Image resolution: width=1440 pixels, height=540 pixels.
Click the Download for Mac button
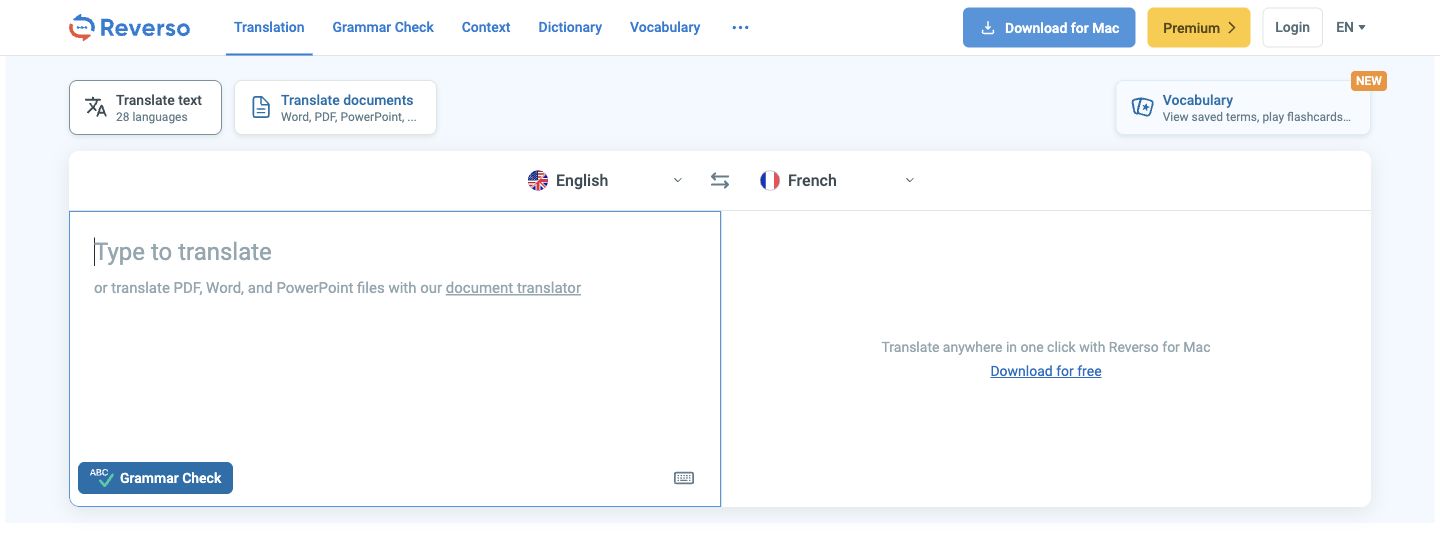click(1049, 28)
